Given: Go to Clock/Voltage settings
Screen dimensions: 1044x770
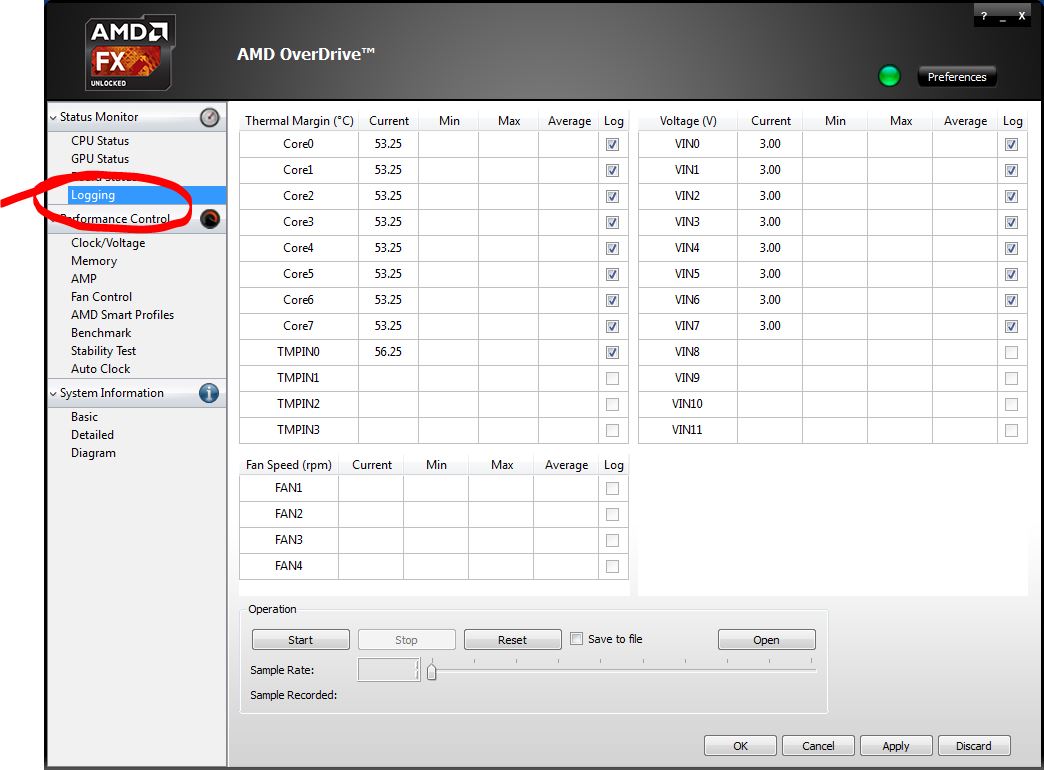Looking at the screenshot, I should tap(108, 243).
